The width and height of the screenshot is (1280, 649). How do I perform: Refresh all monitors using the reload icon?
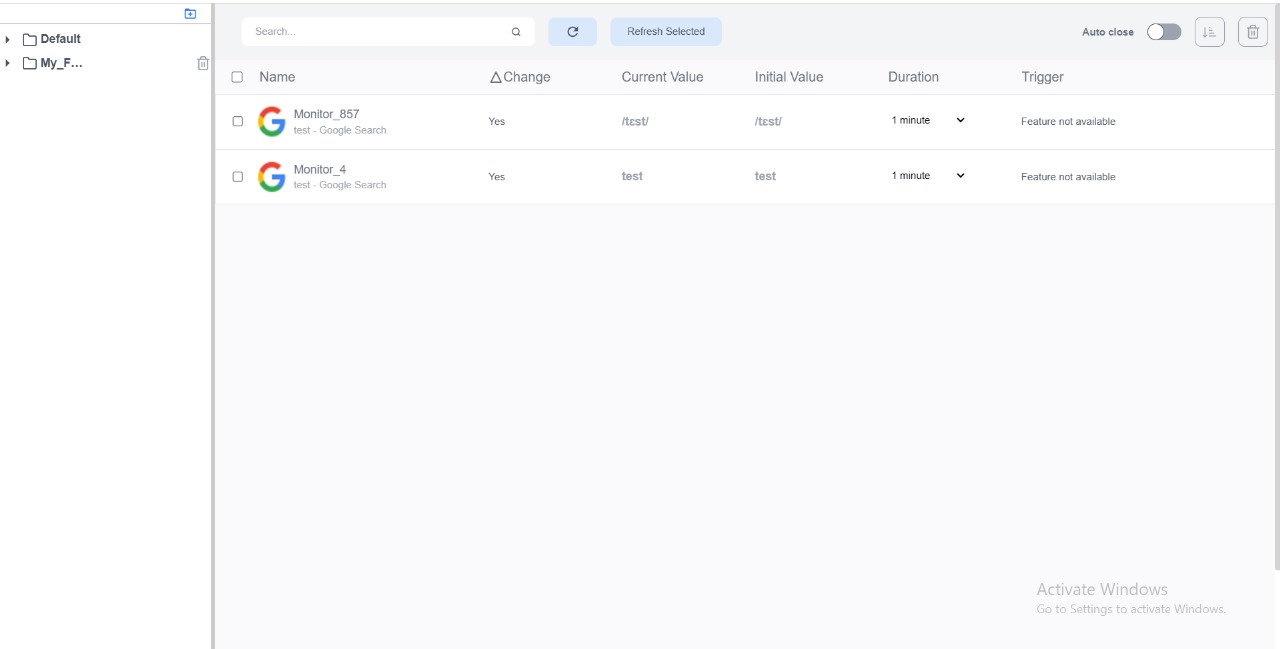click(x=571, y=31)
